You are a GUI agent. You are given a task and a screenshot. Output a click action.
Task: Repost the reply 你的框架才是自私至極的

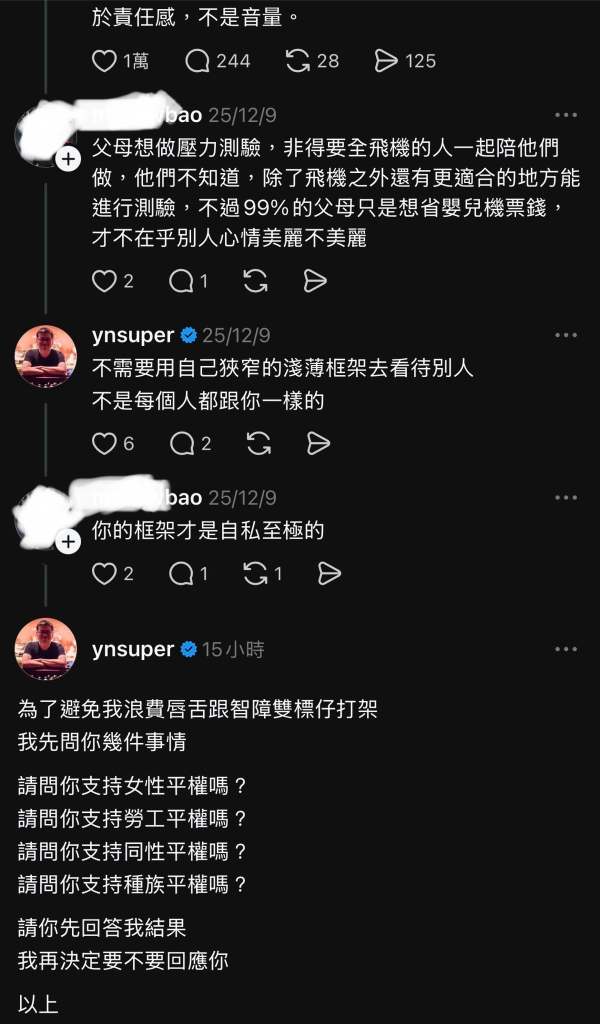click(x=256, y=573)
